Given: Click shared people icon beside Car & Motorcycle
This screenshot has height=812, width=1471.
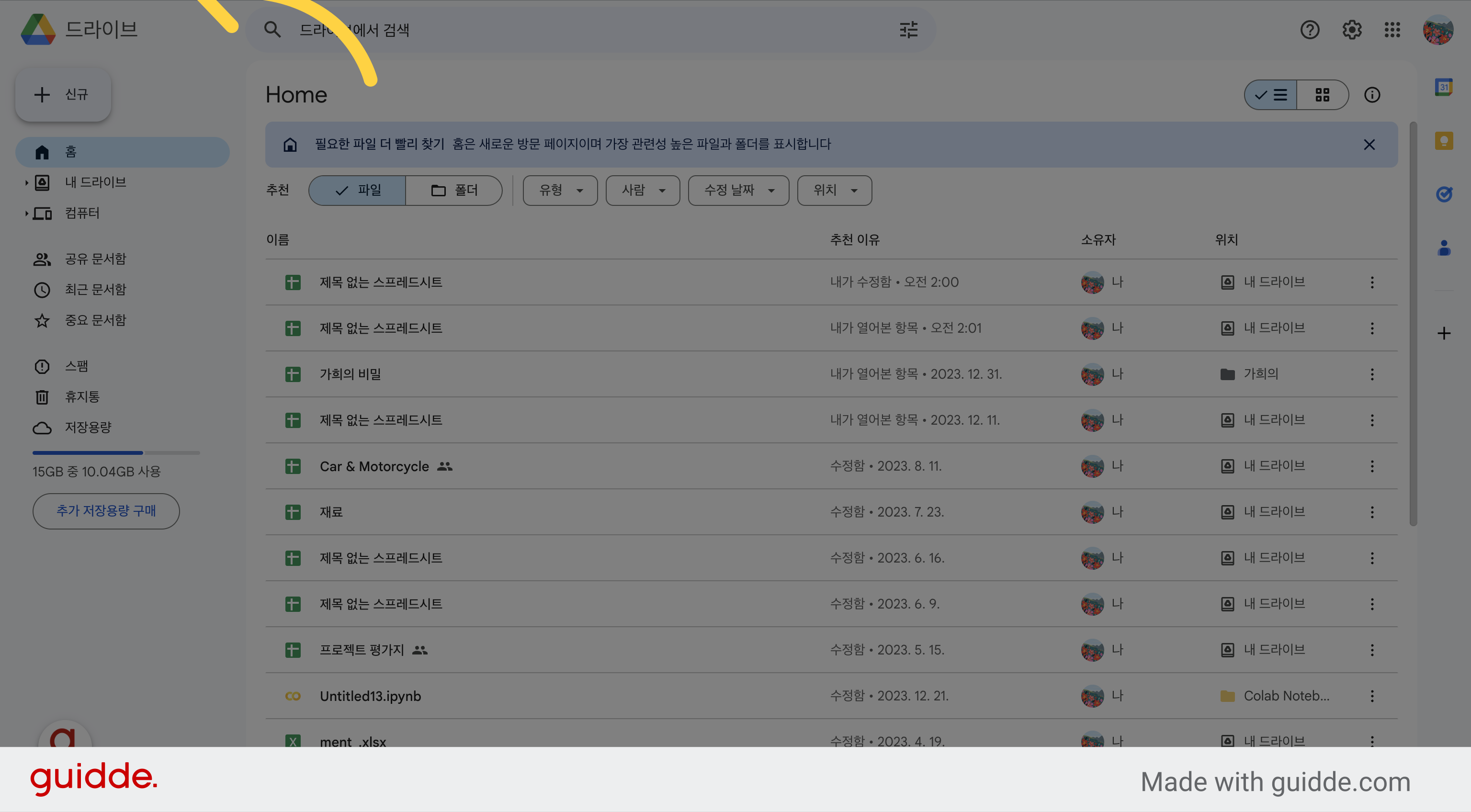Looking at the screenshot, I should click(x=444, y=466).
